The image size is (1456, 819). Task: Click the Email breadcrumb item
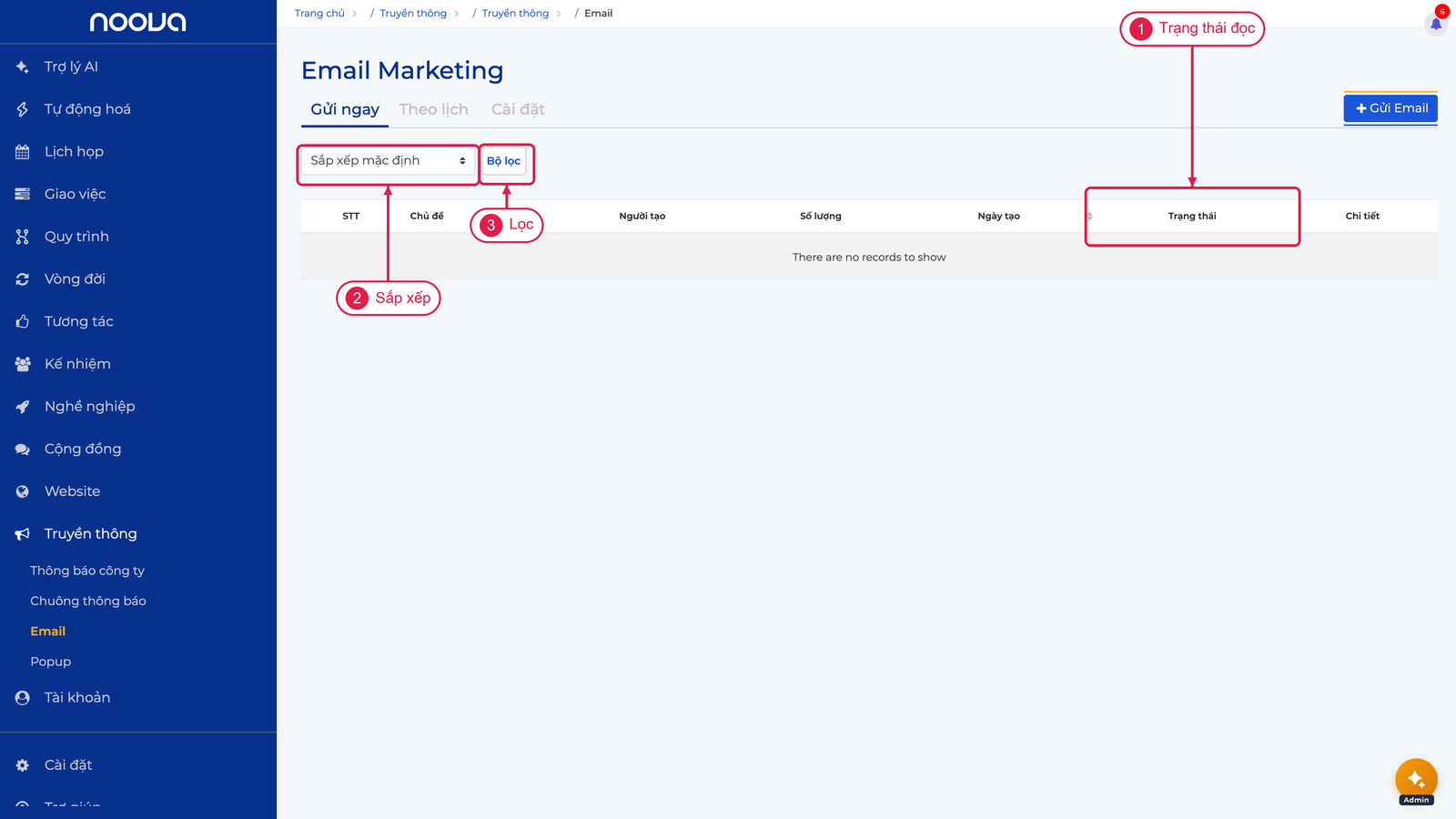tap(598, 14)
